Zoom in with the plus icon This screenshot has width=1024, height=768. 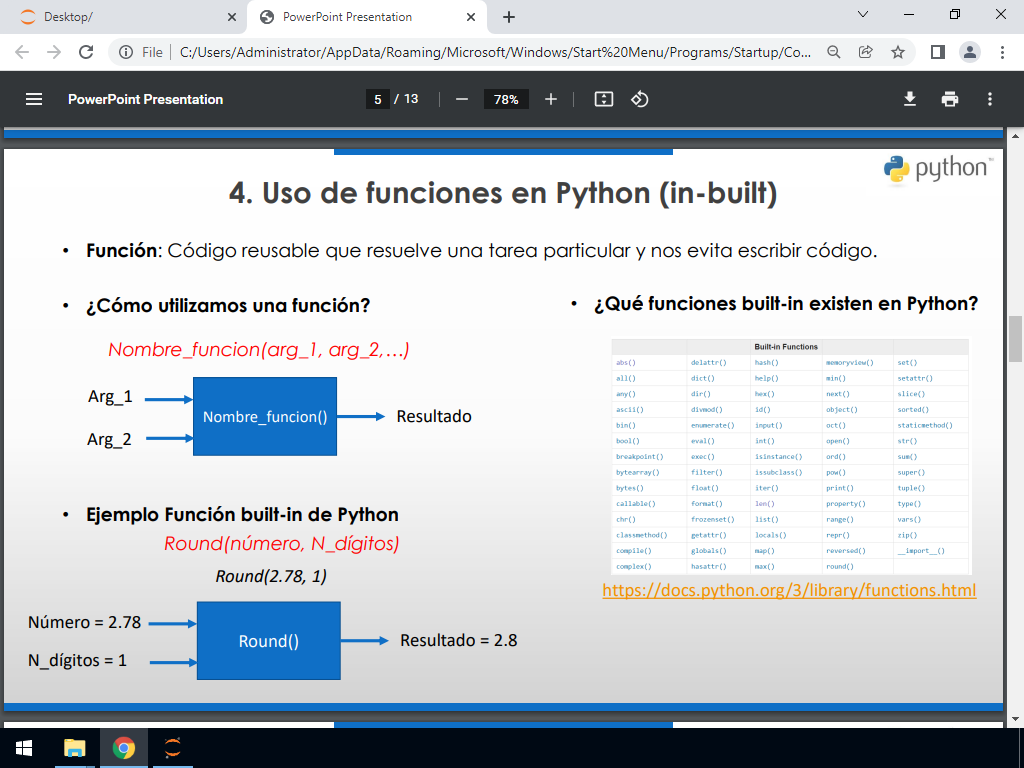551,99
